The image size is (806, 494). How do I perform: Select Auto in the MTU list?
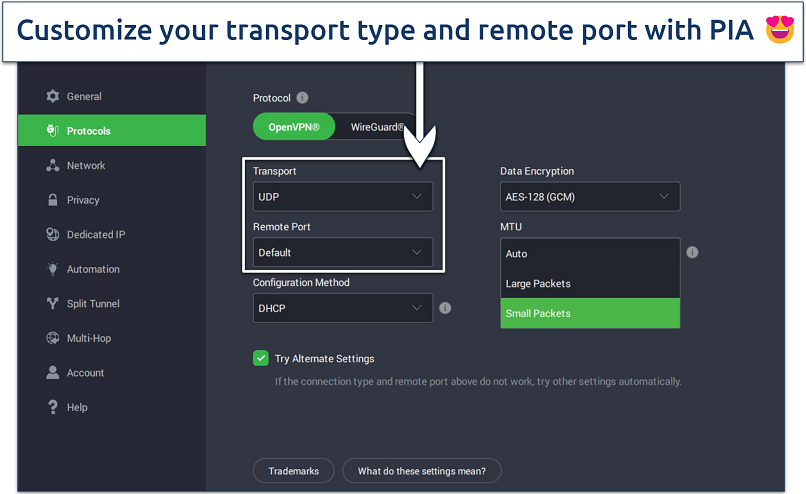point(589,254)
